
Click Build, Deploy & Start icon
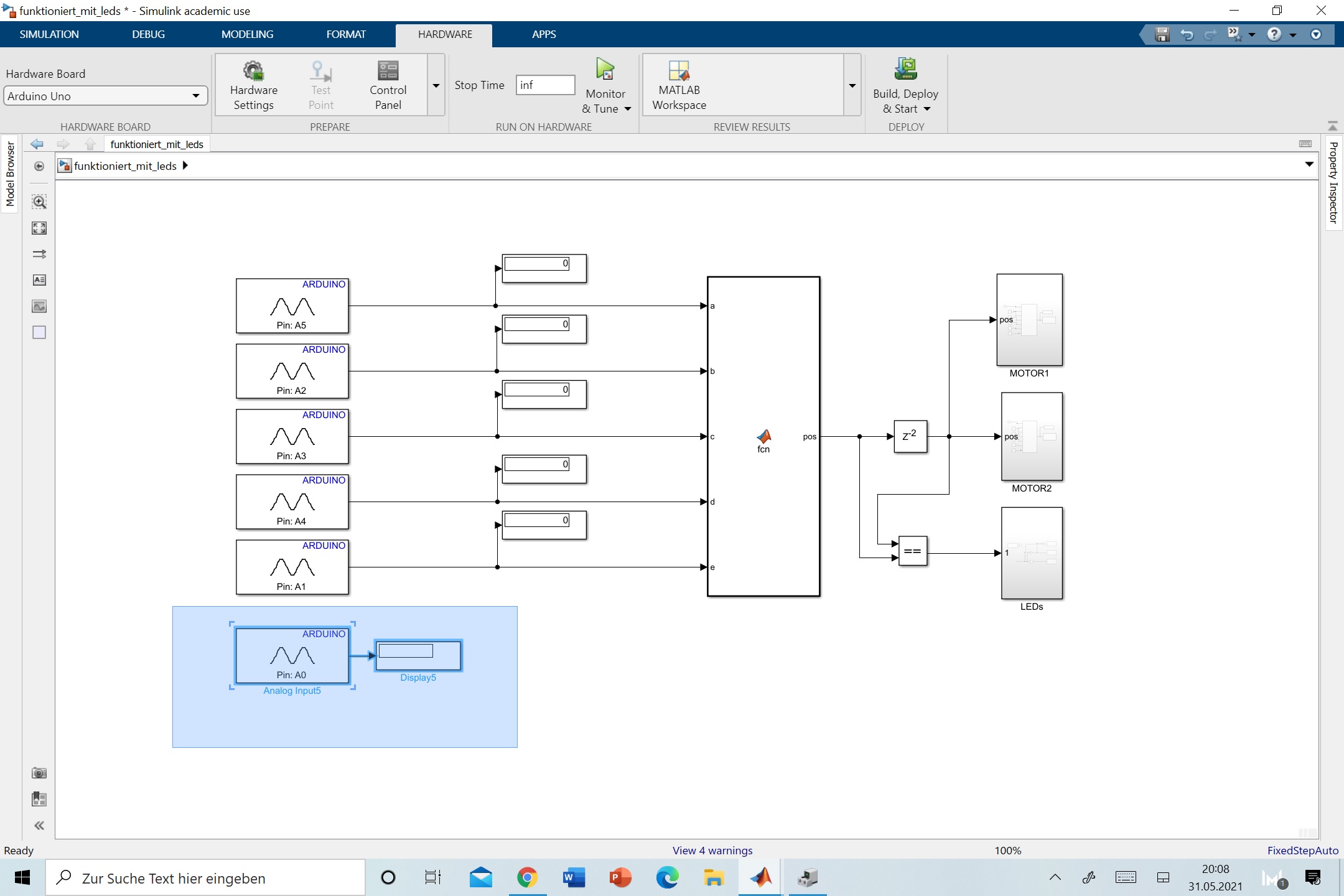click(905, 69)
